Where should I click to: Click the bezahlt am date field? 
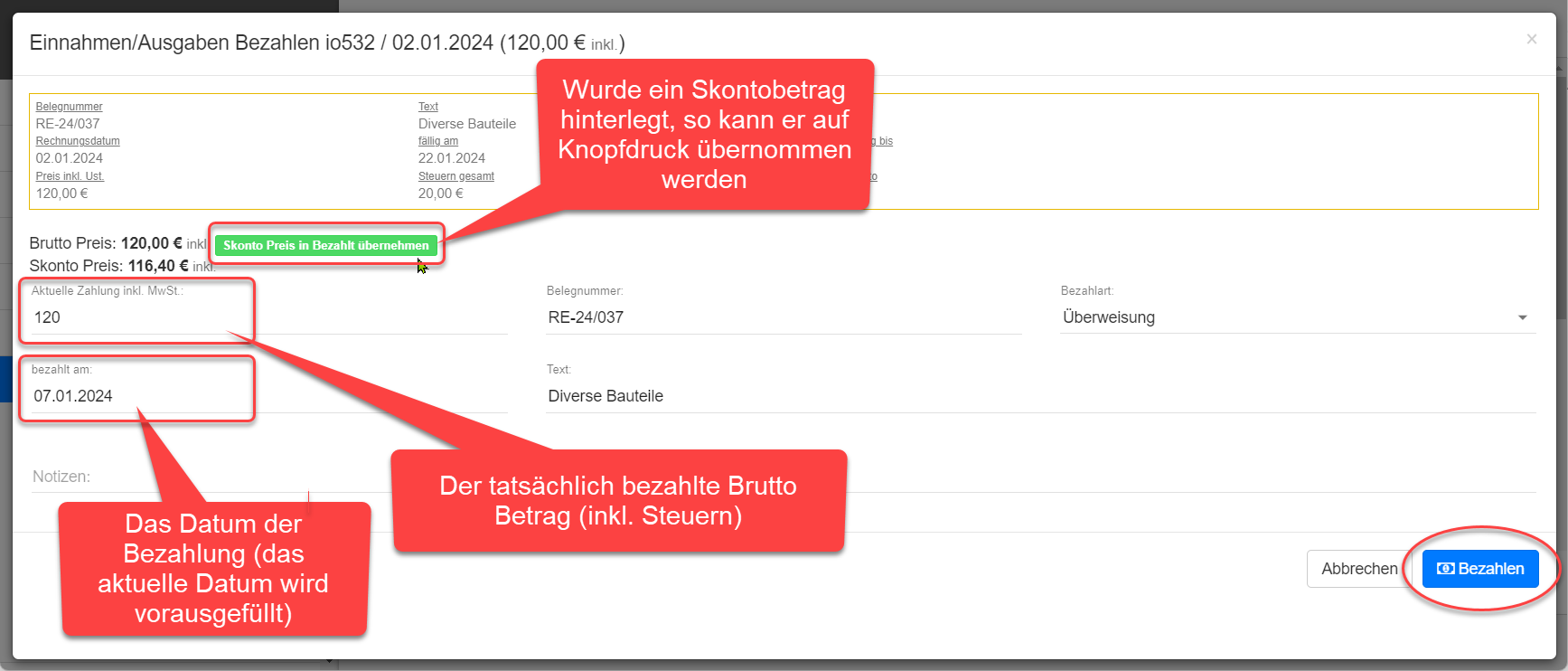coord(136,396)
